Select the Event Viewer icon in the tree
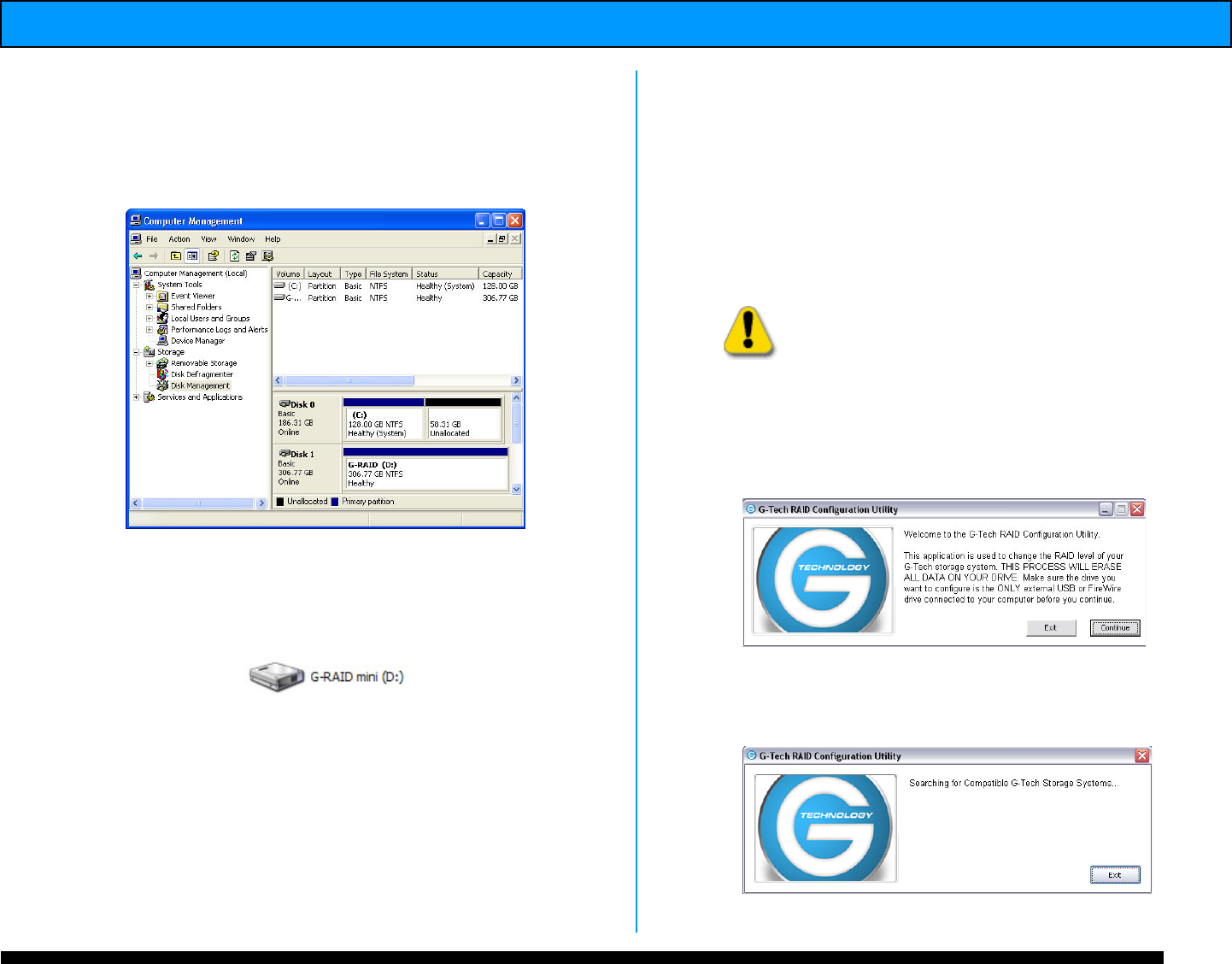Image resolution: width=1232 pixels, height=964 pixels. (162, 296)
